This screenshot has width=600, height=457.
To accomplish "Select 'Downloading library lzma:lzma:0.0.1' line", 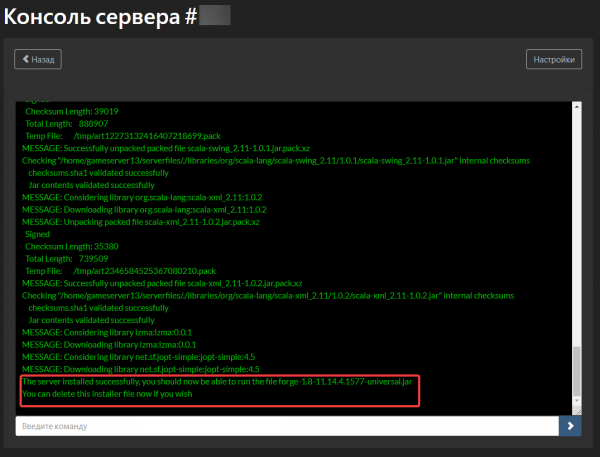I will pyautogui.click(x=109, y=344).
